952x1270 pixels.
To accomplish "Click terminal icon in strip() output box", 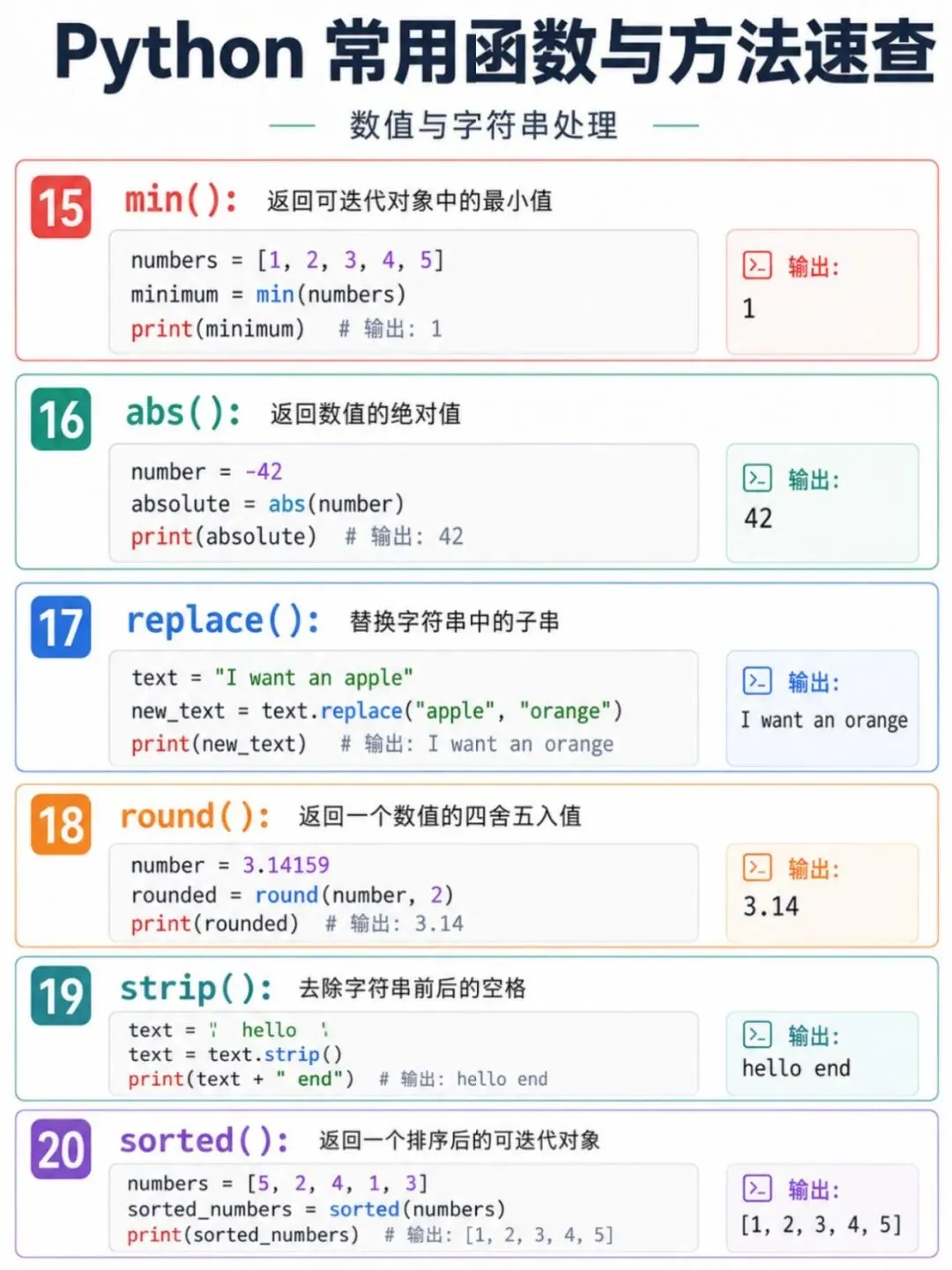I will click(x=757, y=1035).
